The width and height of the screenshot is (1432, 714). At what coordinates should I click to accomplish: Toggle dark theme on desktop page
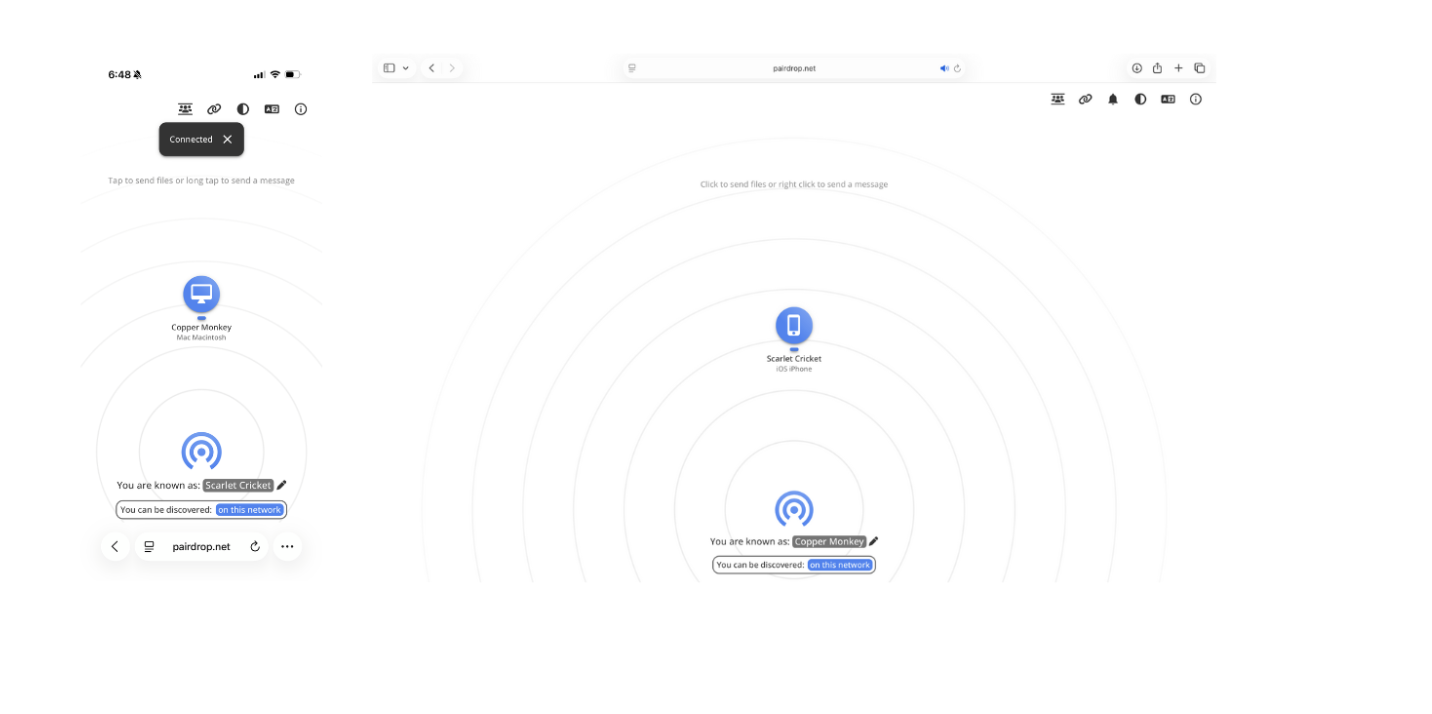point(1140,99)
